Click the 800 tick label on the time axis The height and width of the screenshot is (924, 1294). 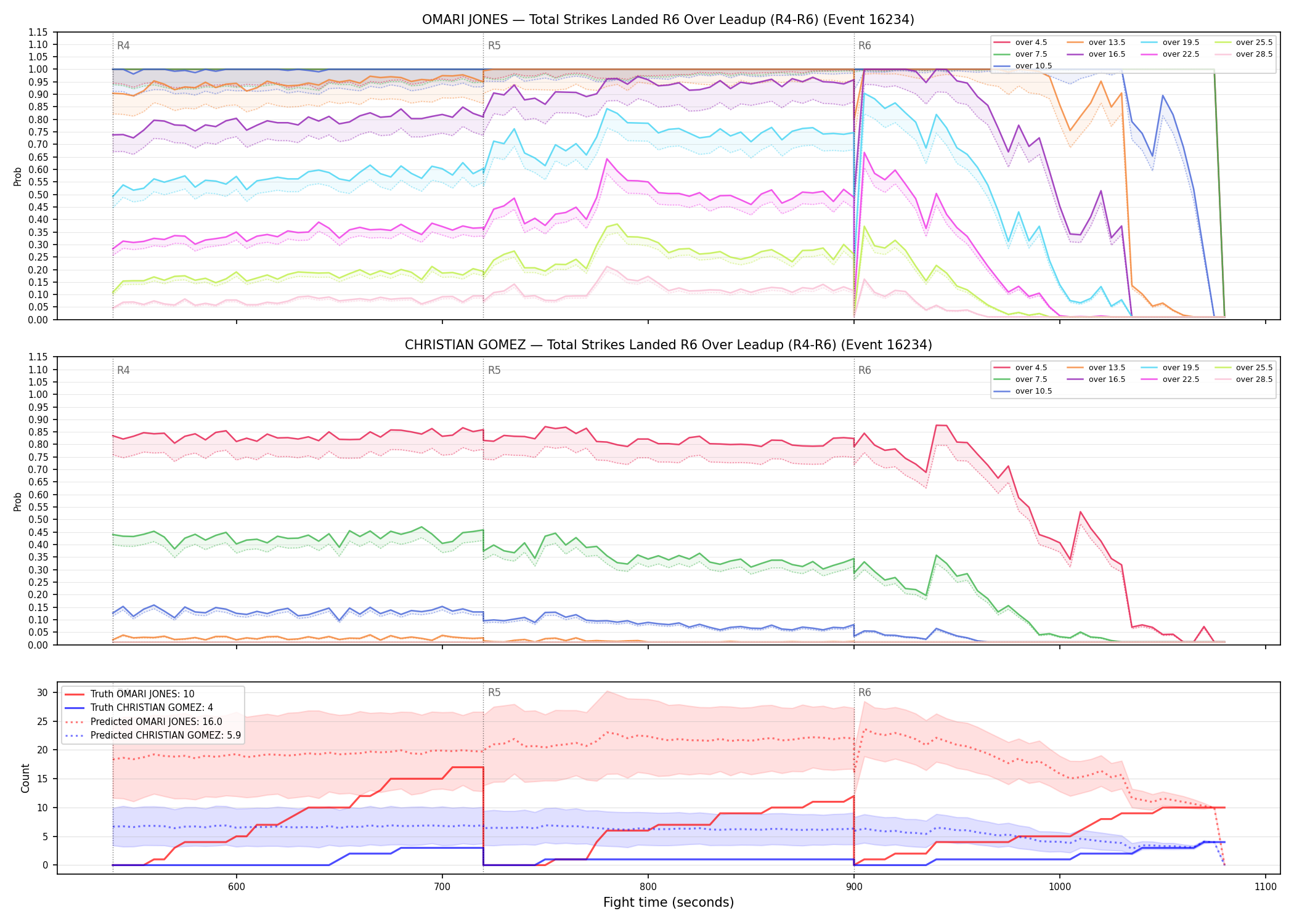click(648, 886)
